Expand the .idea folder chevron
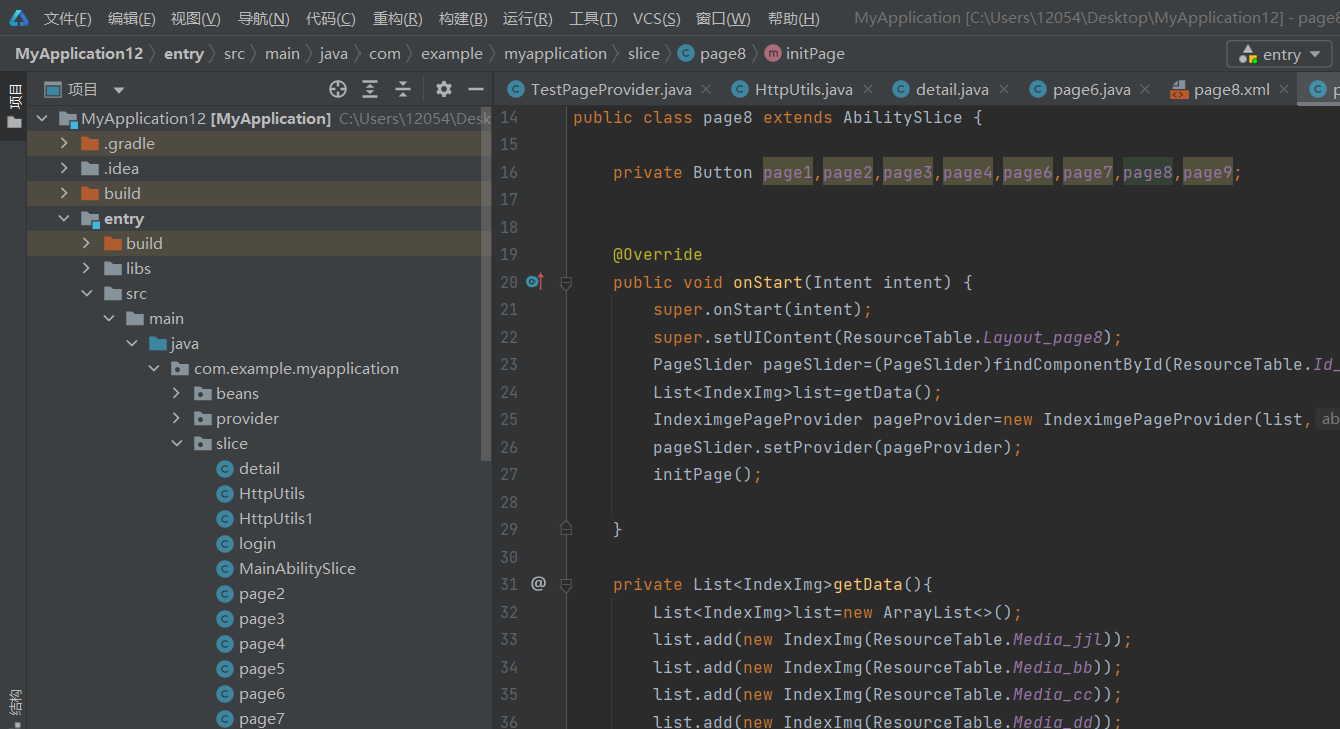The height and width of the screenshot is (729, 1340). [x=64, y=168]
